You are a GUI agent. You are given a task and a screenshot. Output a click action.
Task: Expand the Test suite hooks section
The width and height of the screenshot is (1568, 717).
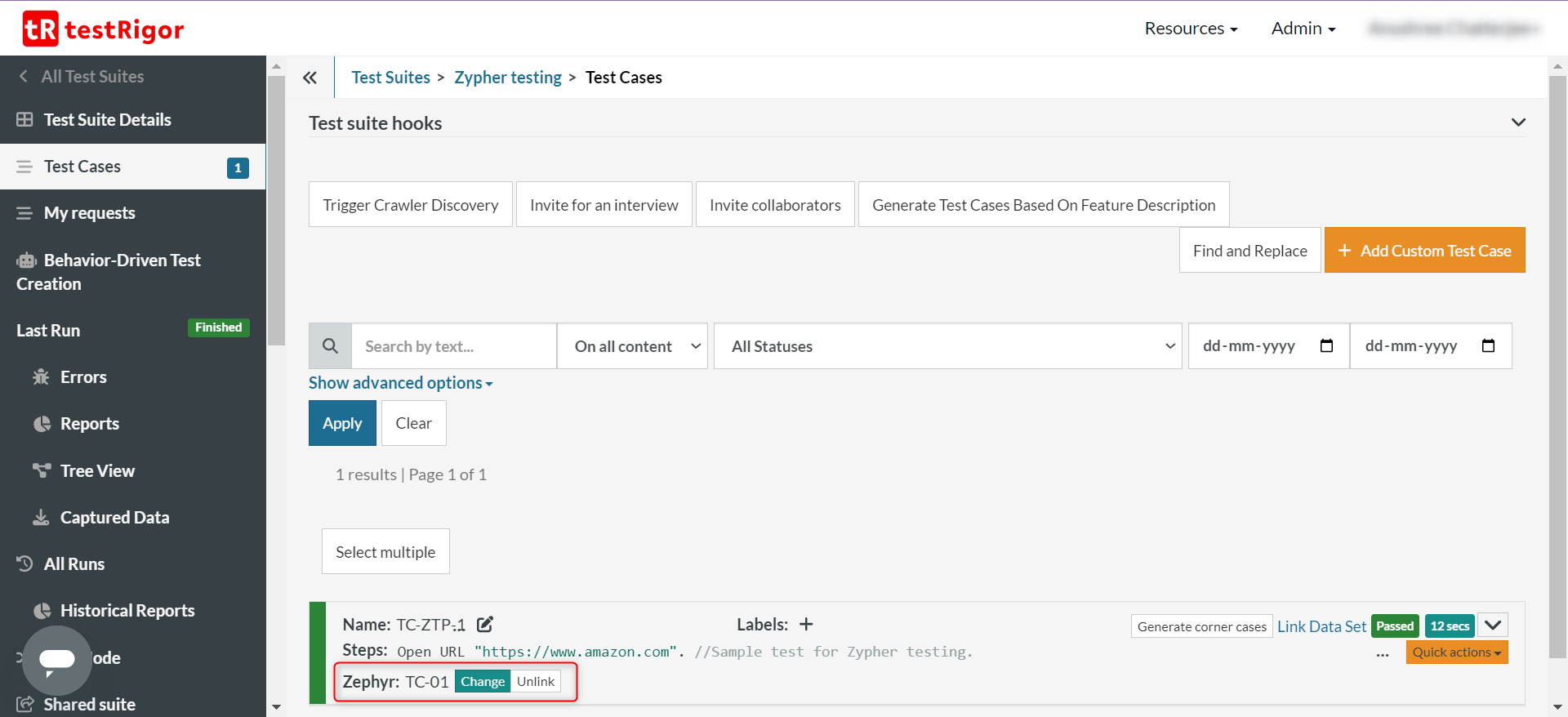coord(1518,122)
